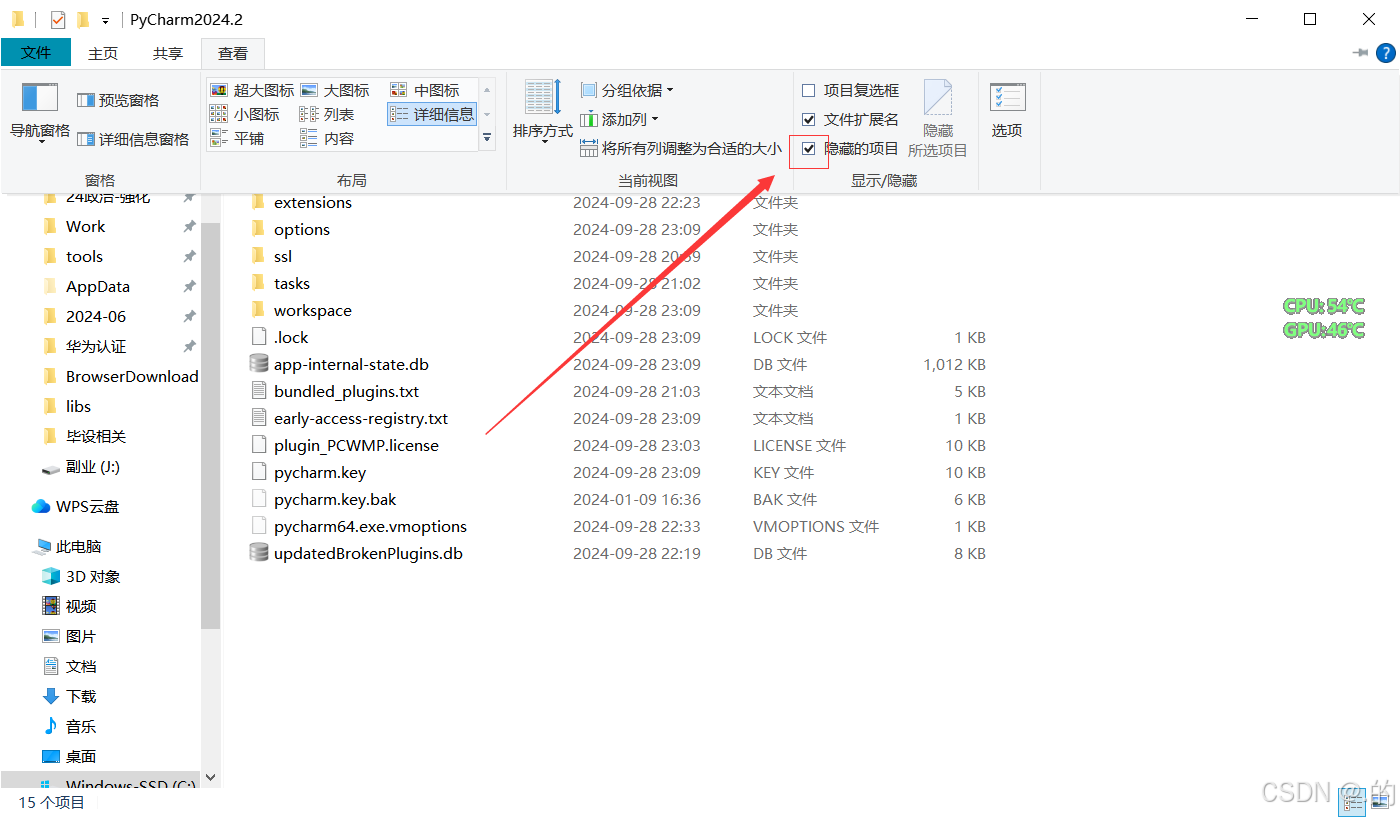Select app-internal-state.db file icon
The width and height of the screenshot is (1400, 818).
click(259, 364)
